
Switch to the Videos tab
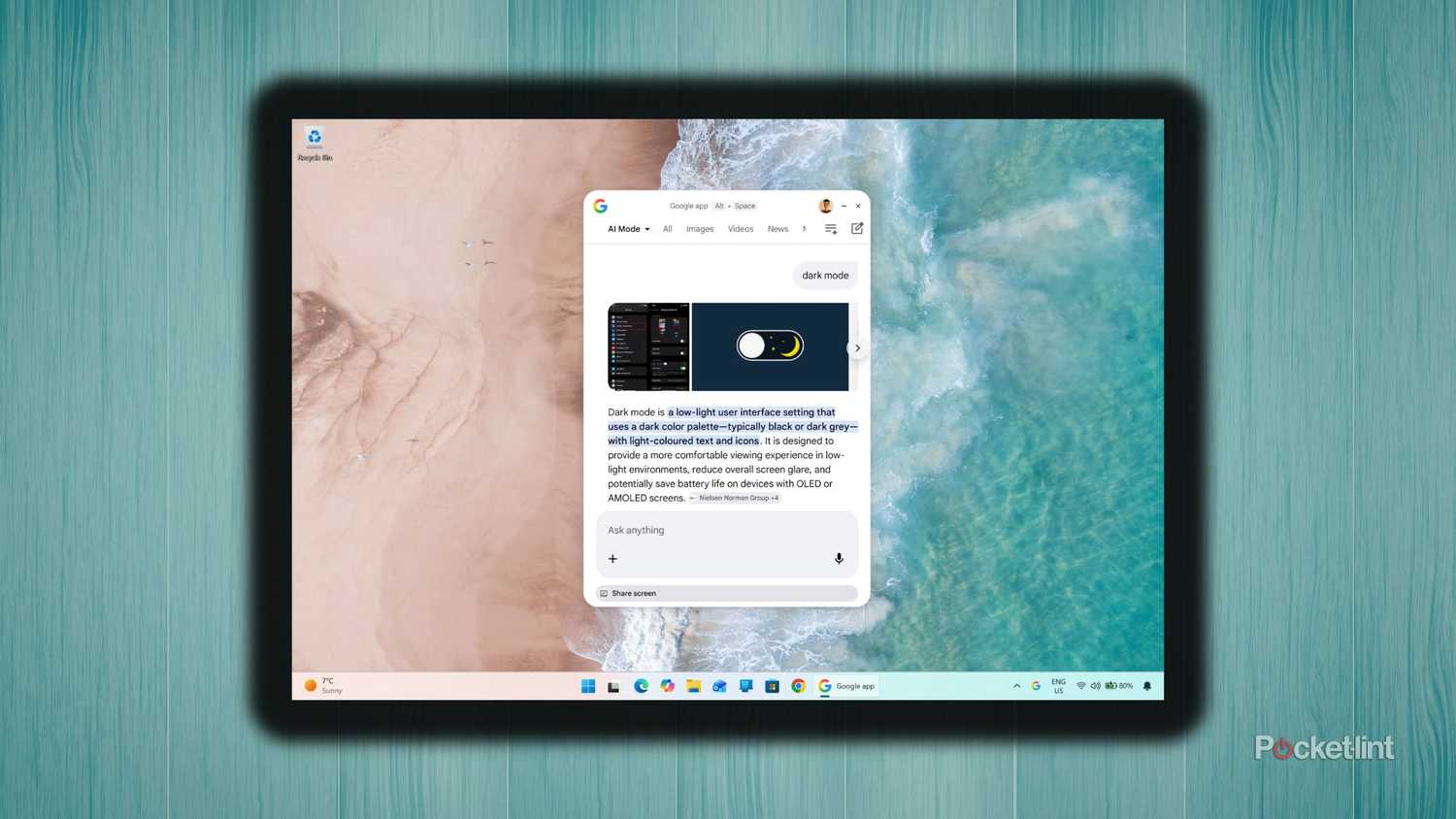coord(740,229)
